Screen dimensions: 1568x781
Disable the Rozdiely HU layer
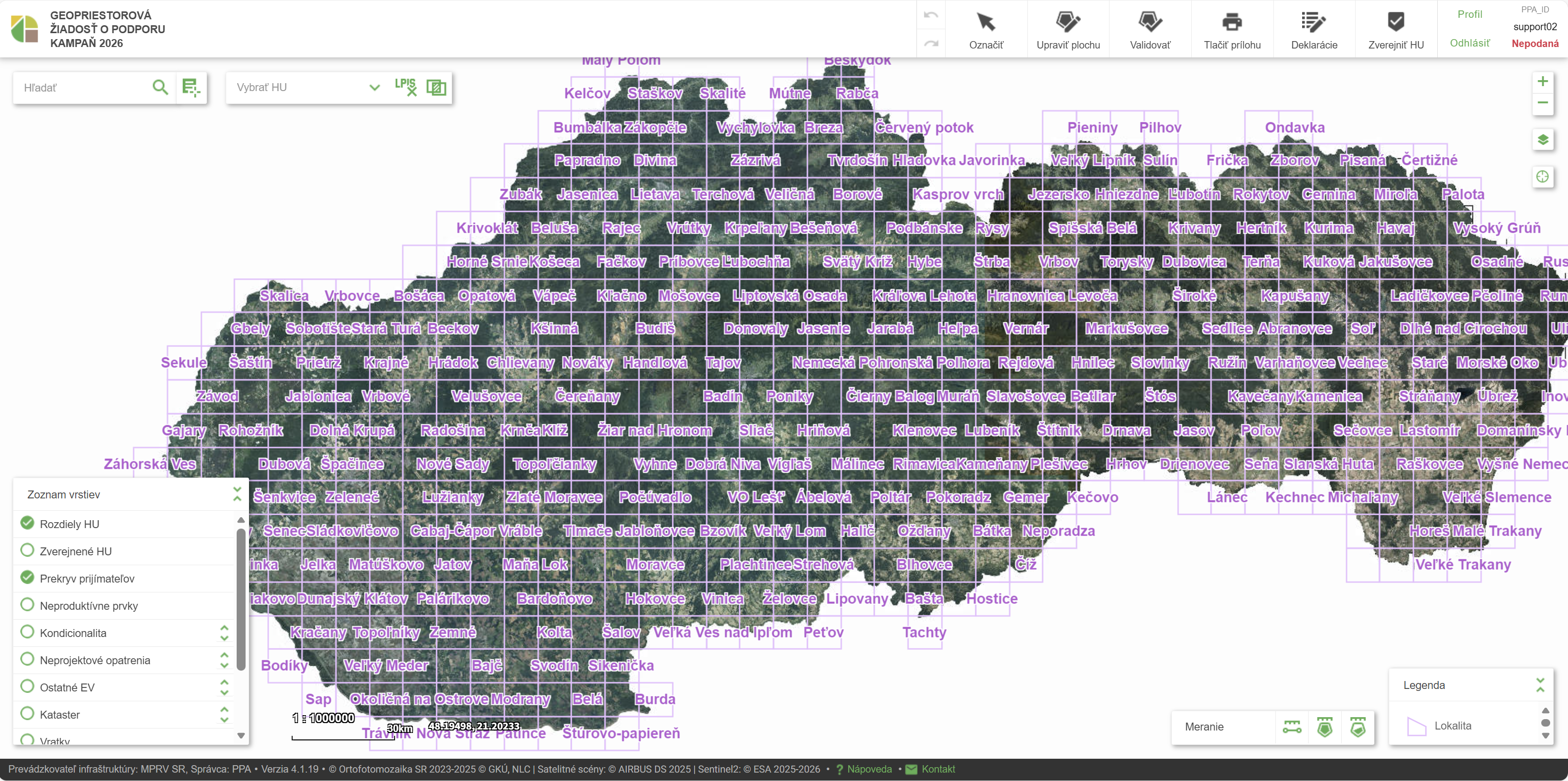tap(27, 523)
